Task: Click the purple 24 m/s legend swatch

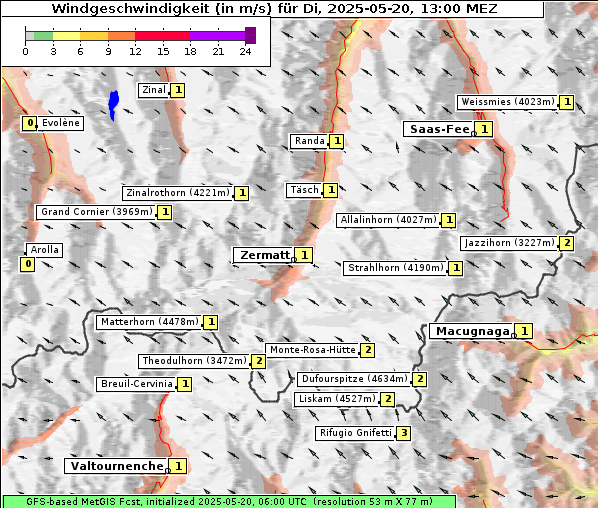Action: pos(250,35)
